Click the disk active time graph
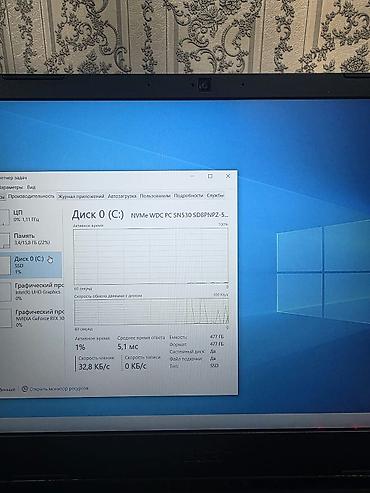The height and width of the screenshot is (493, 370). [151, 256]
